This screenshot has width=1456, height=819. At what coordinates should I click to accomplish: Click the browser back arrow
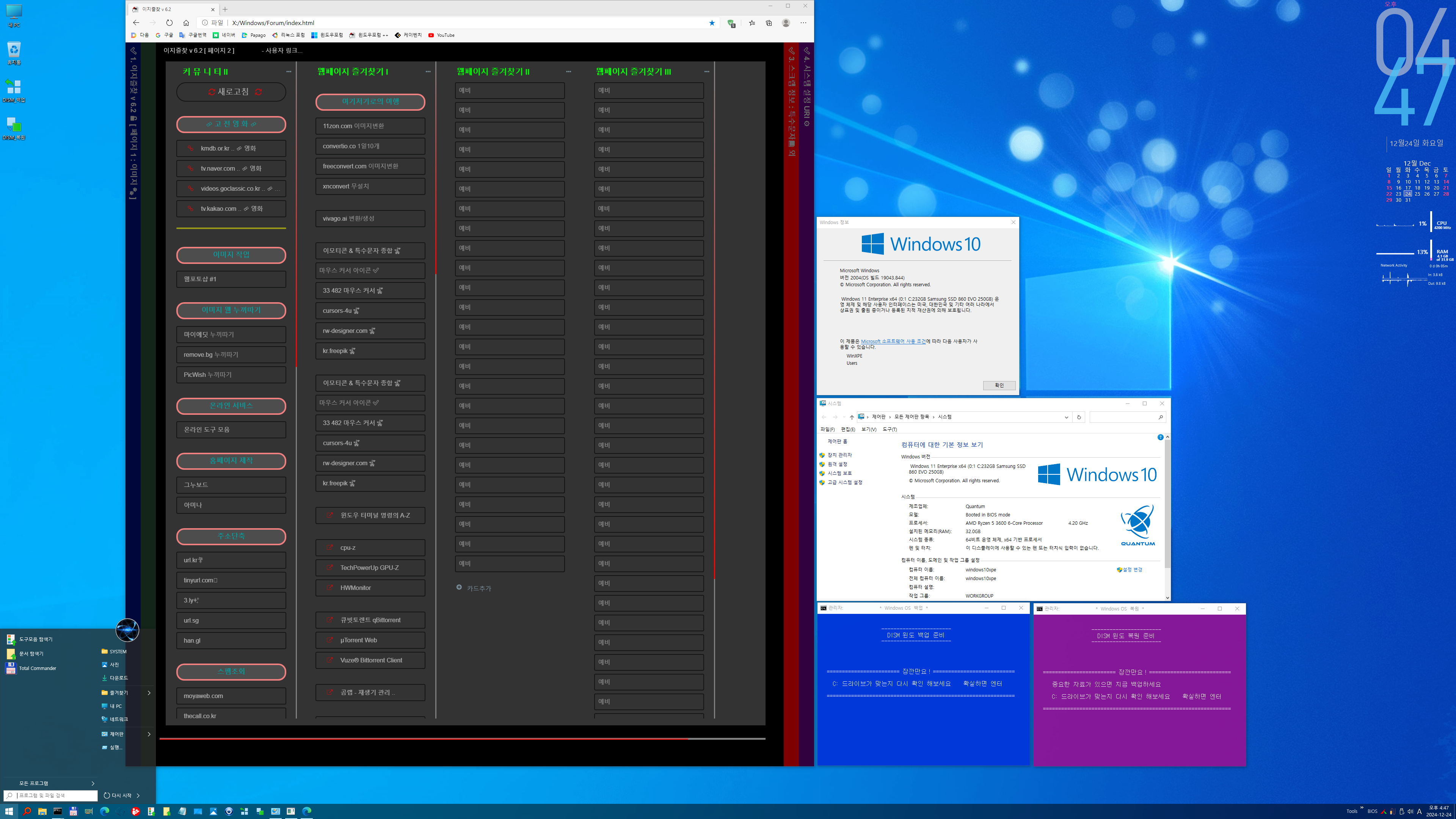point(136,23)
